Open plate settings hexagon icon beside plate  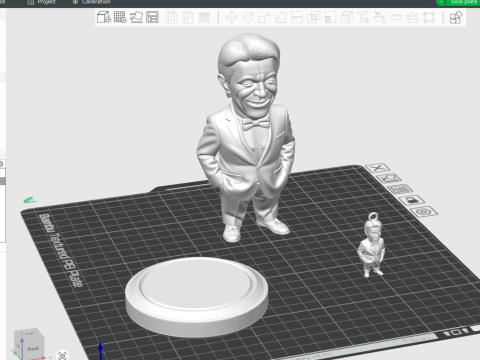(x=424, y=212)
